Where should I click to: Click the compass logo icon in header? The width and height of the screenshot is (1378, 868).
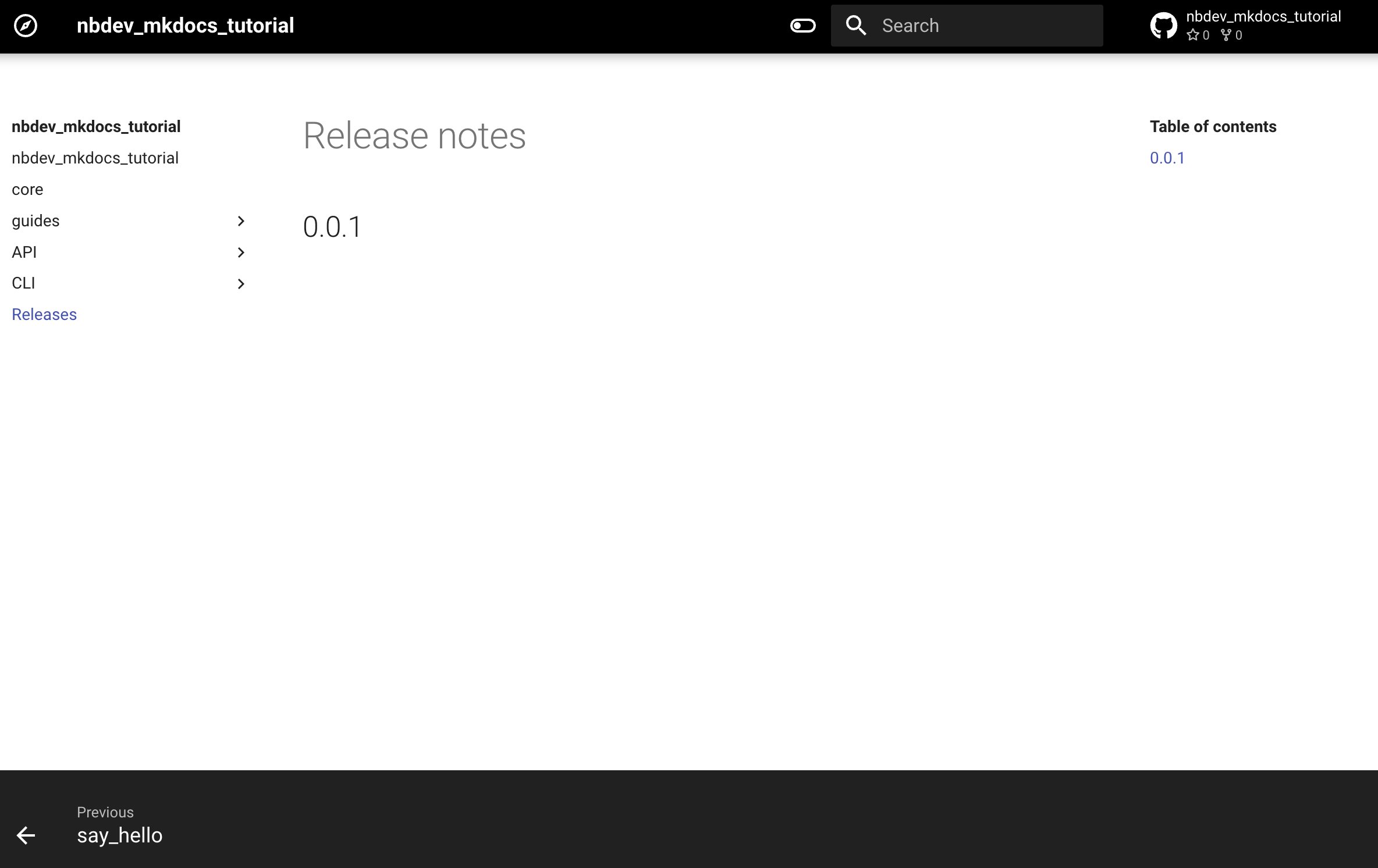coord(26,26)
